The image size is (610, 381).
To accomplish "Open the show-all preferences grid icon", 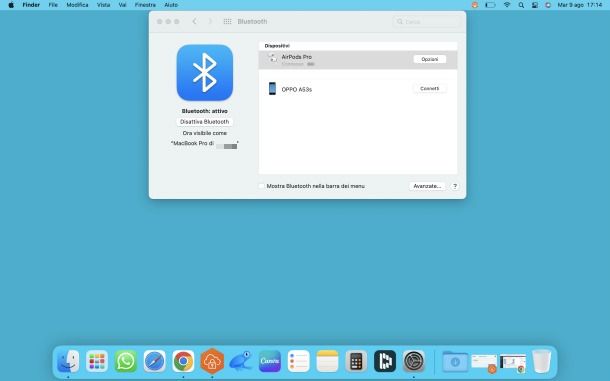I will 227,21.
